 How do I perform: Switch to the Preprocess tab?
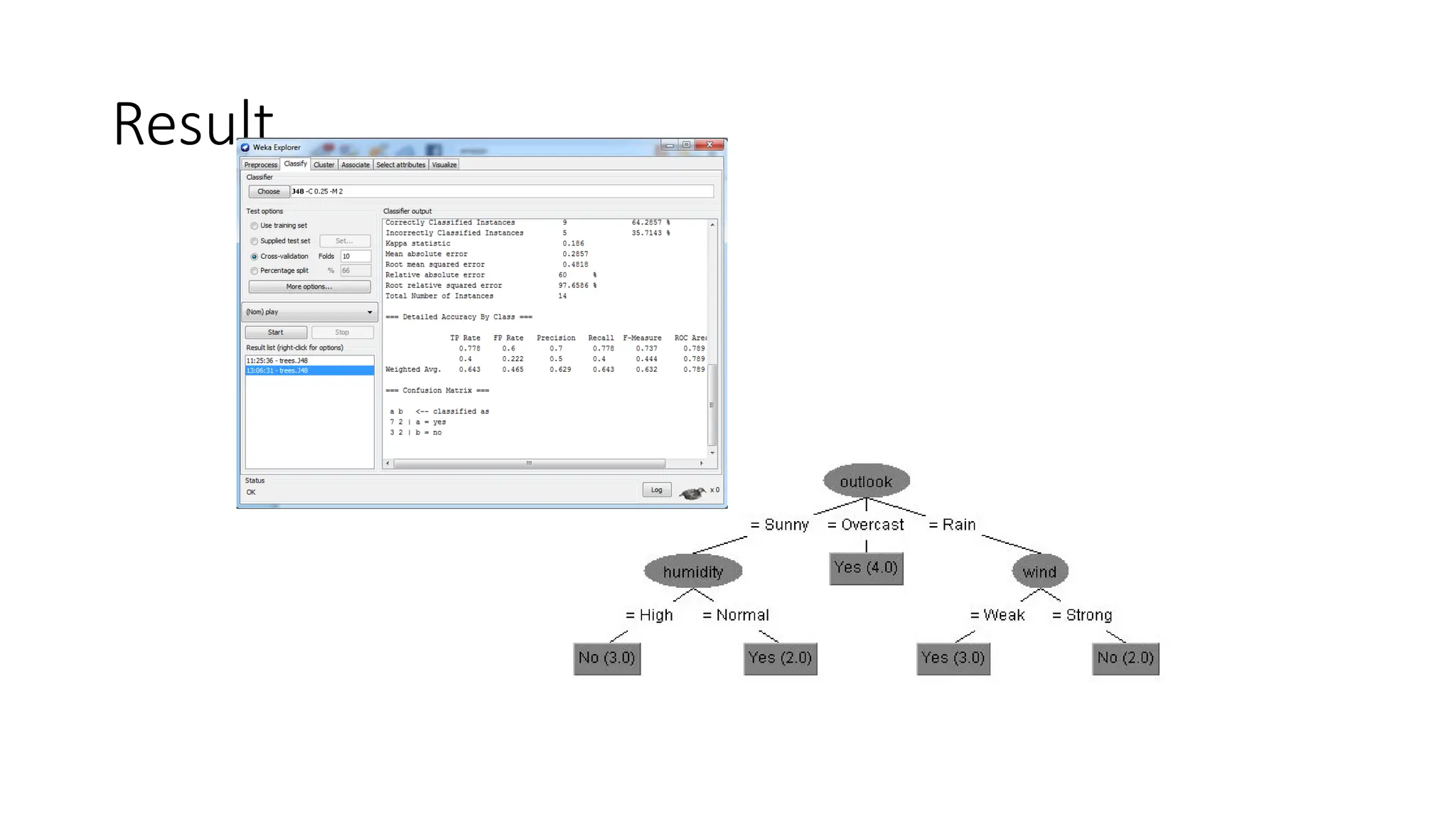pyautogui.click(x=261, y=165)
